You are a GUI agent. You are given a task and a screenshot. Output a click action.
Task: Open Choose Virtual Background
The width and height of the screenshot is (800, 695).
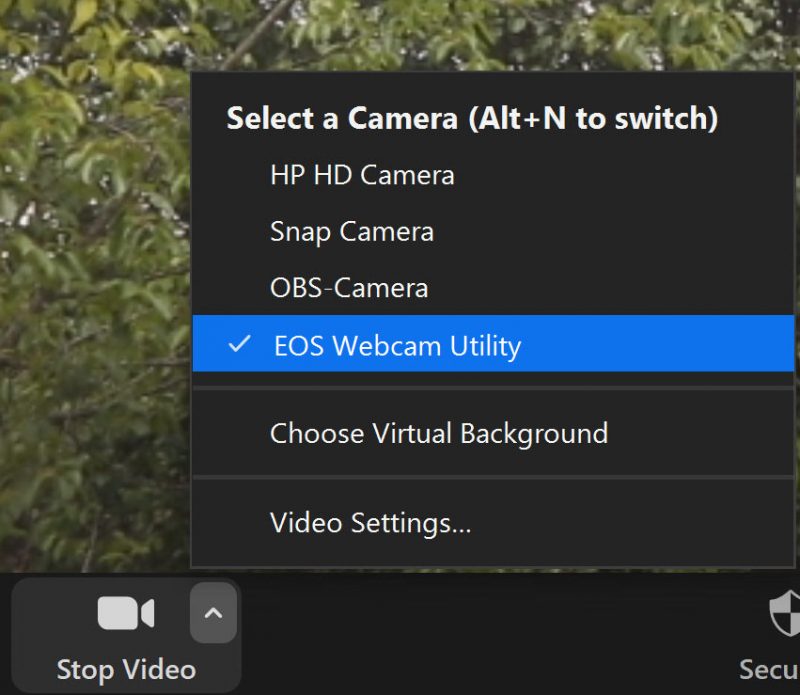pyautogui.click(x=438, y=433)
